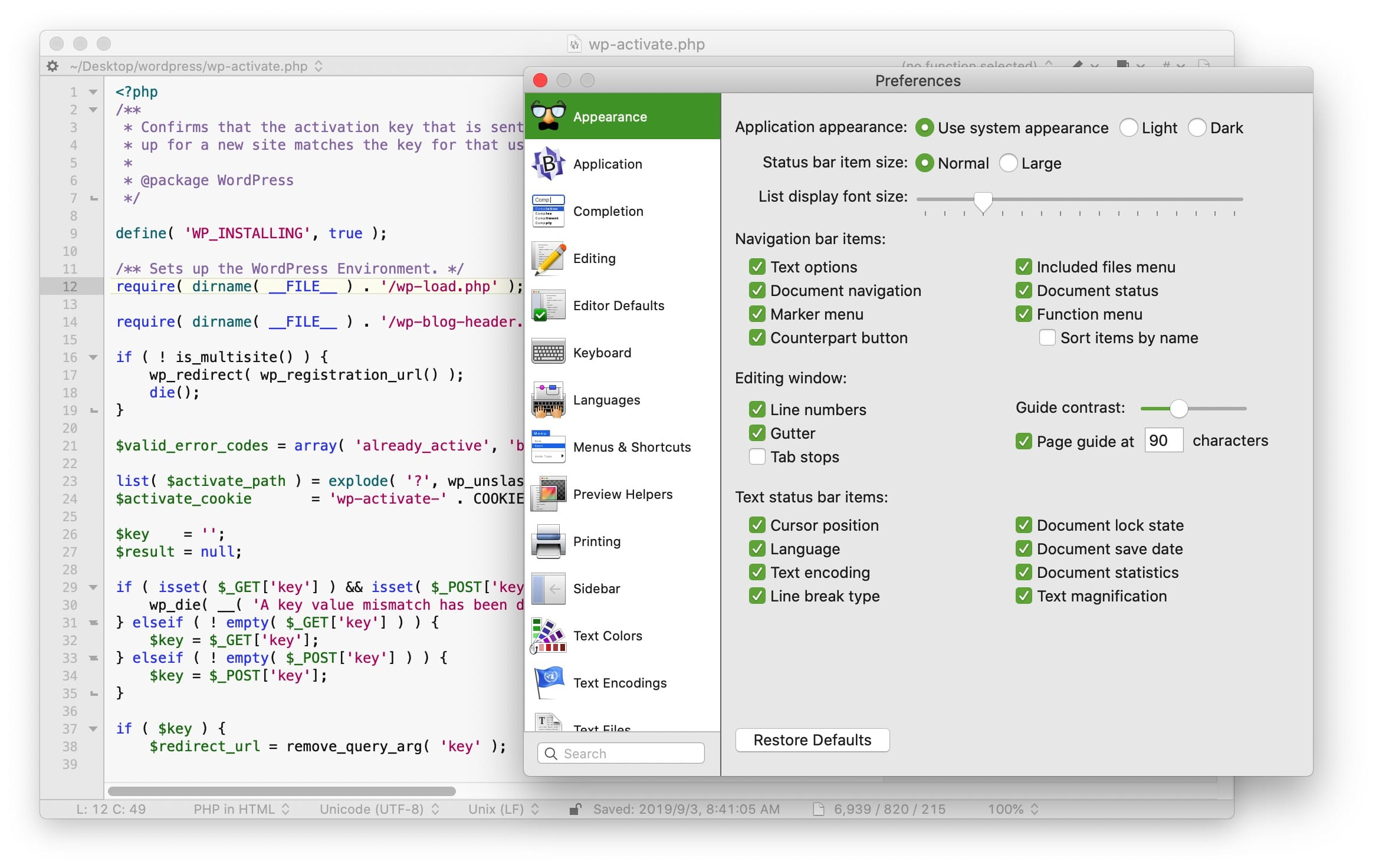Open the wp-activate.php file path menu
The height and width of the screenshot is (868, 1379).
click(196, 66)
